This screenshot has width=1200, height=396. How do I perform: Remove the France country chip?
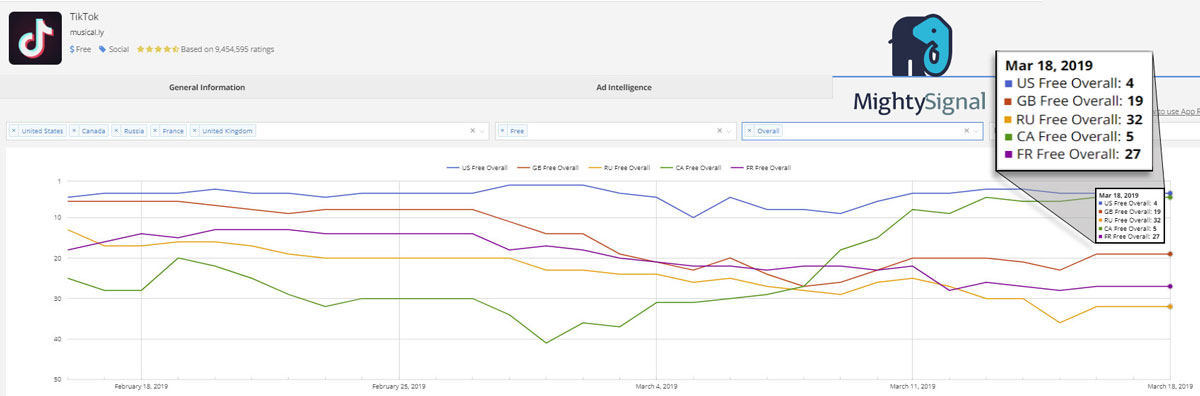coord(156,131)
